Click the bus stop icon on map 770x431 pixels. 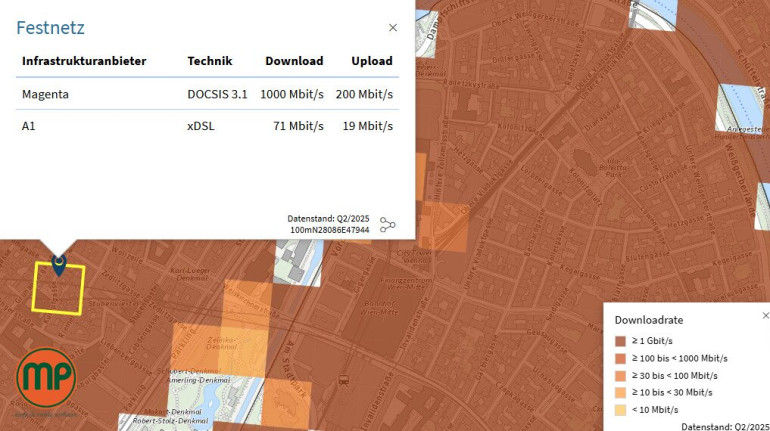tap(344, 380)
